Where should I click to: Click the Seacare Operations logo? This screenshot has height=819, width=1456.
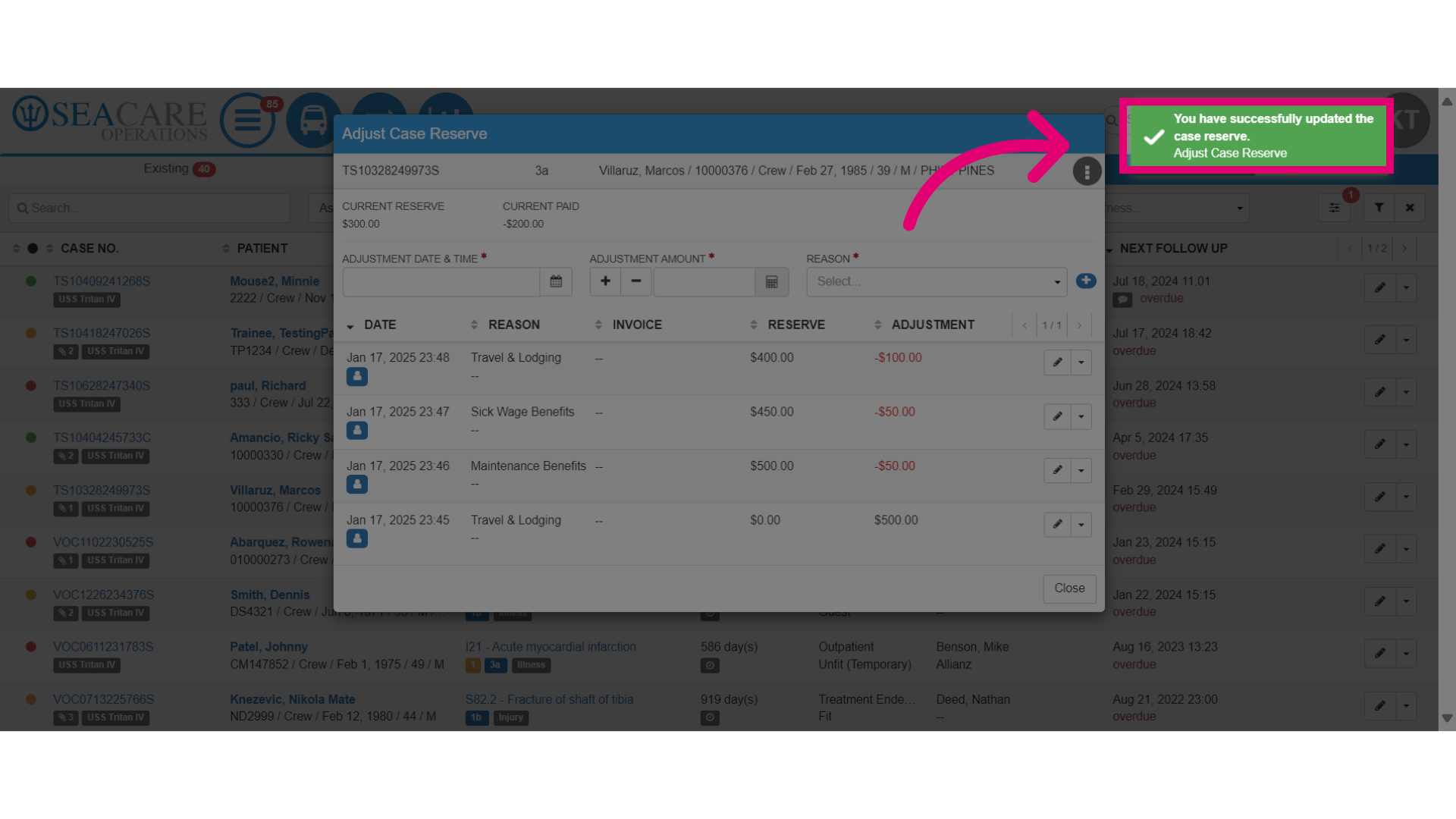pos(110,120)
